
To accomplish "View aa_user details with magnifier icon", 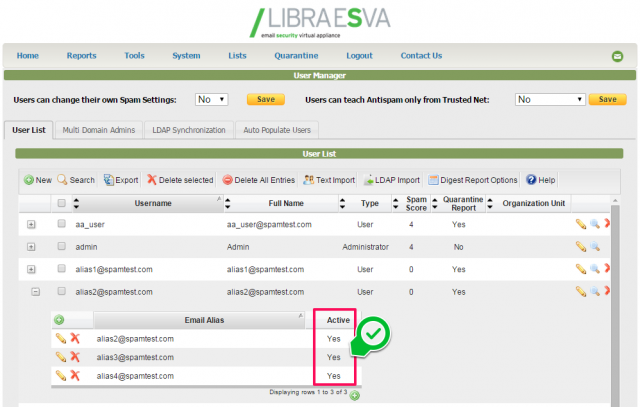I will 595,224.
